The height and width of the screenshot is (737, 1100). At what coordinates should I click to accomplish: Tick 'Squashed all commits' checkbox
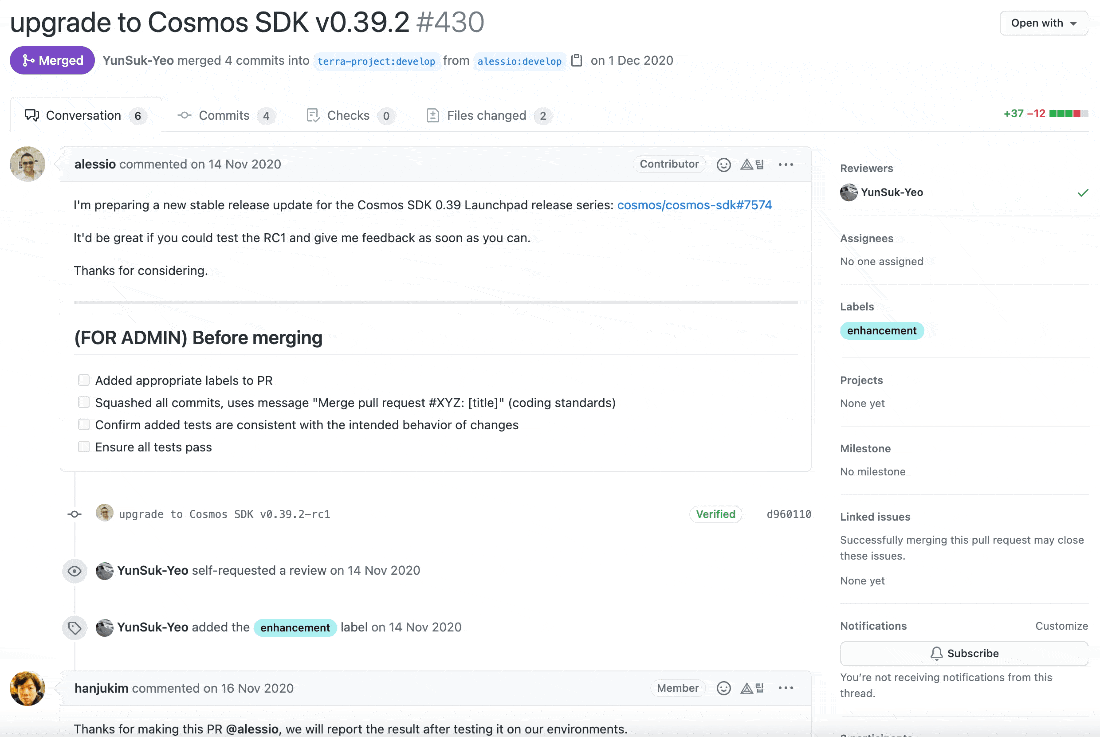[x=84, y=403]
